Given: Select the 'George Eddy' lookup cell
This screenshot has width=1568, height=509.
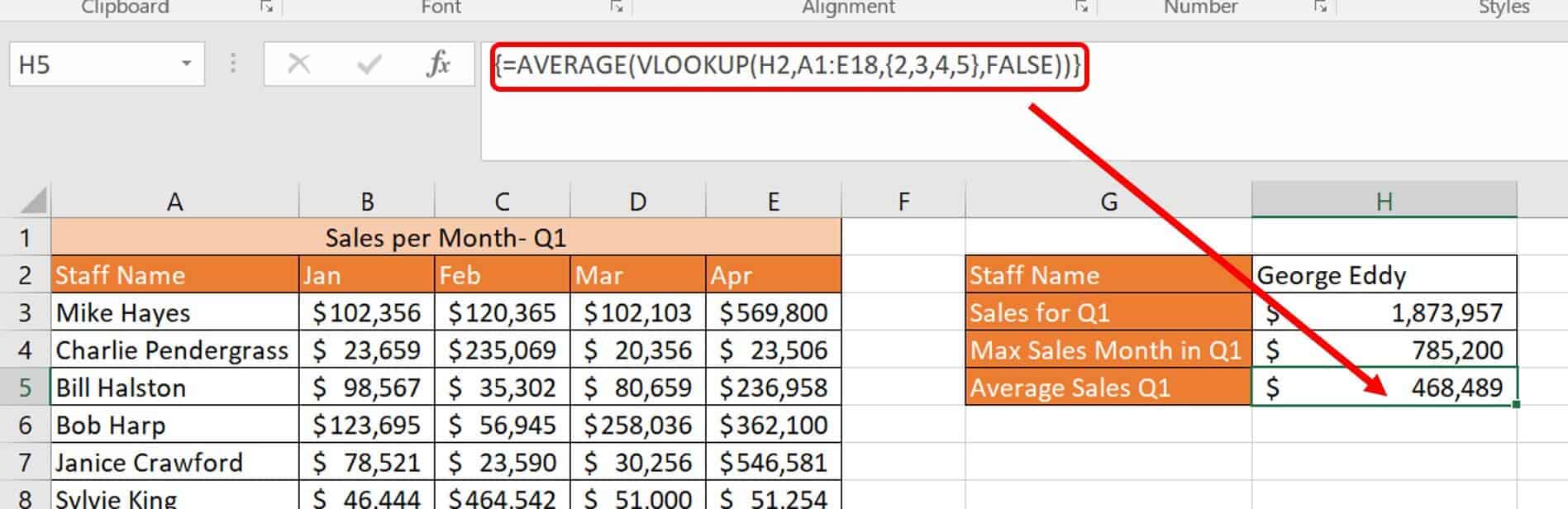Looking at the screenshot, I should [1385, 275].
